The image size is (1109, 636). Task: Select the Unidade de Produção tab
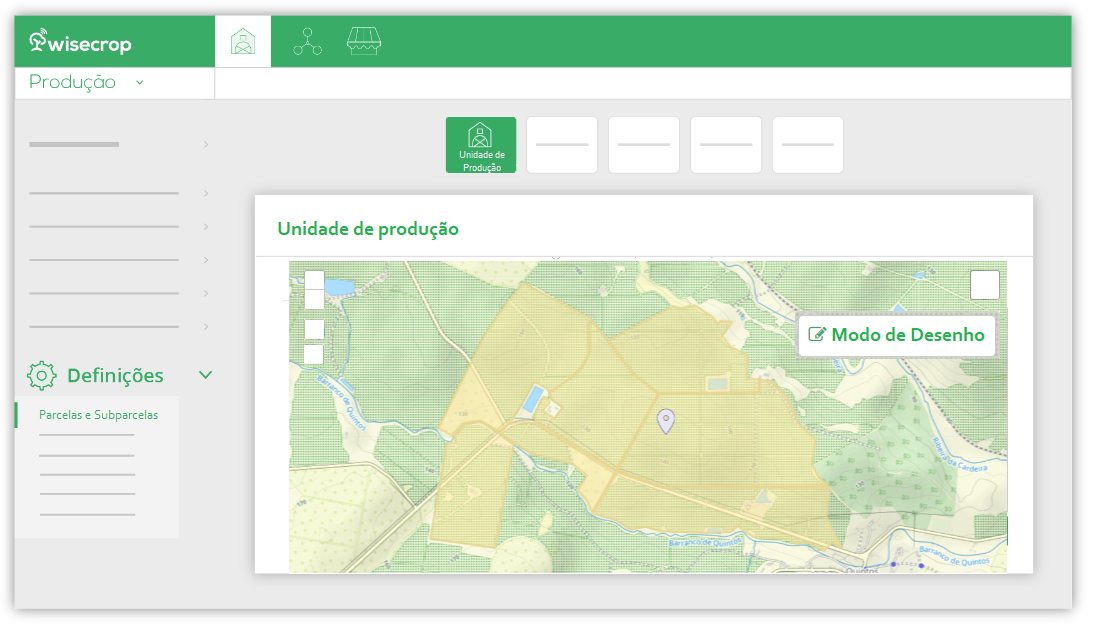click(x=481, y=145)
